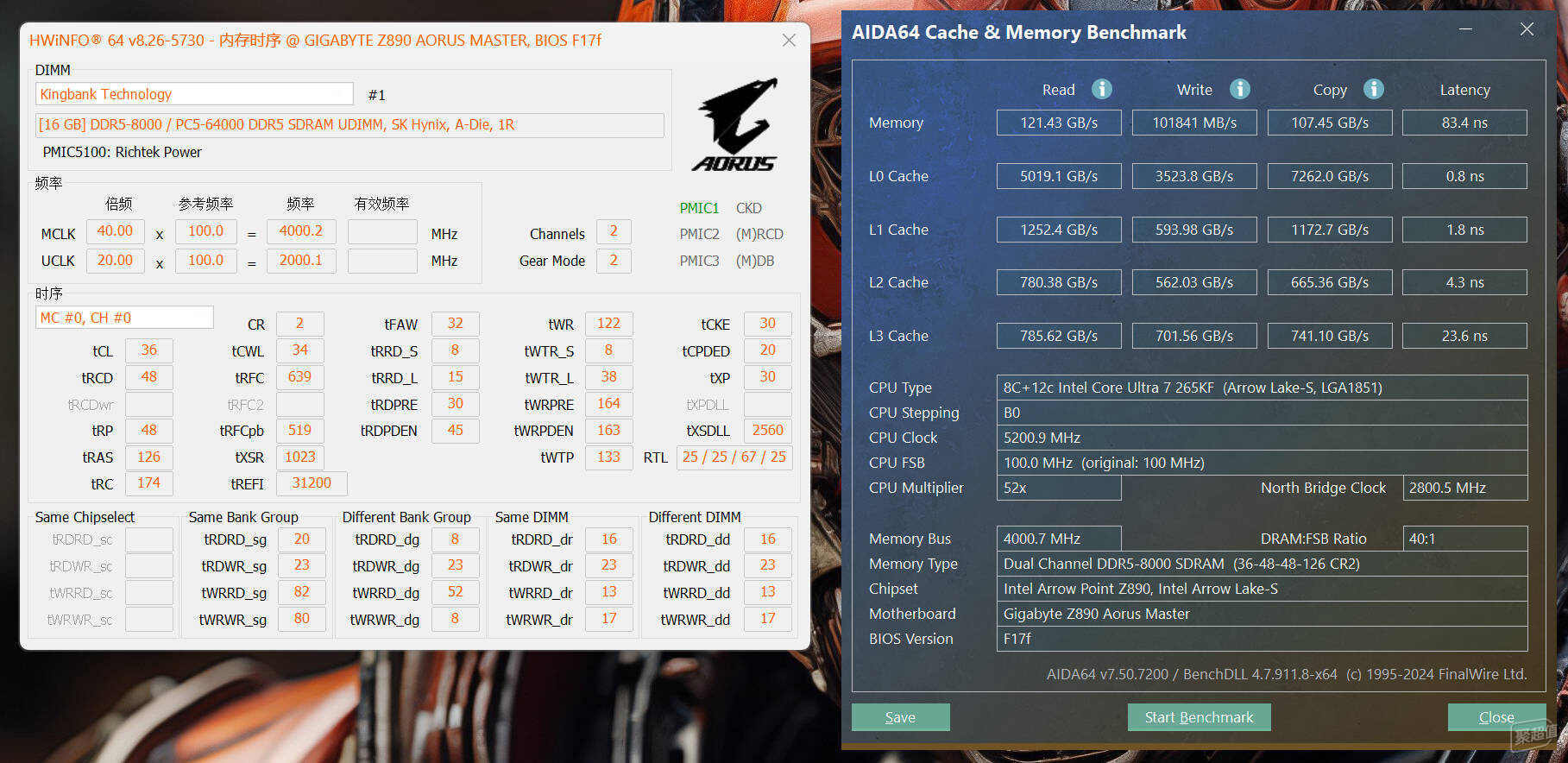Click the RTL value 25 / 25 / 67 / 25
The width and height of the screenshot is (1568, 763).
(x=734, y=457)
